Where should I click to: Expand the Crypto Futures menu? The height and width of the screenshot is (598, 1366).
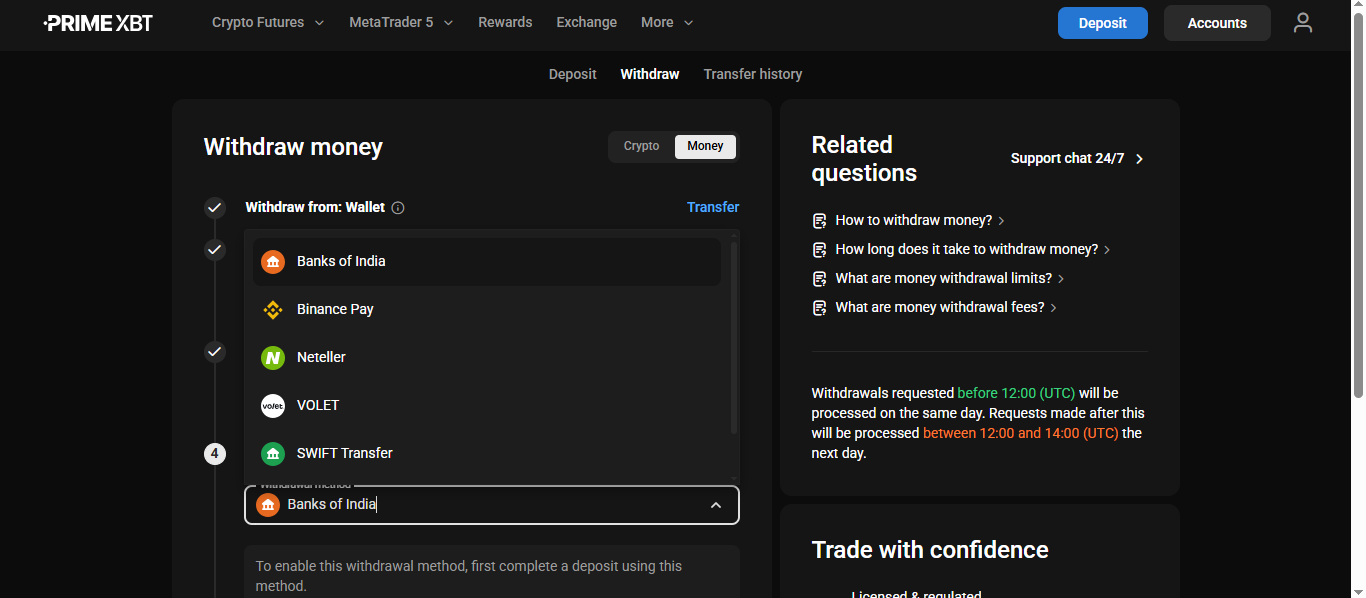[268, 22]
